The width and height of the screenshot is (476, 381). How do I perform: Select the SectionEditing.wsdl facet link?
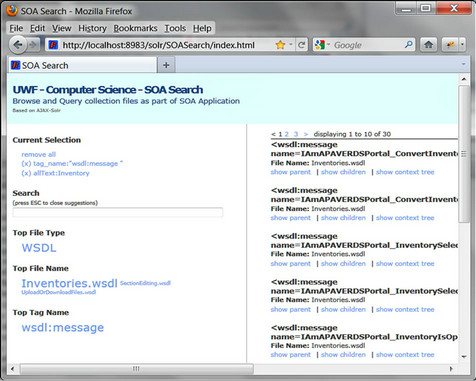point(145,283)
